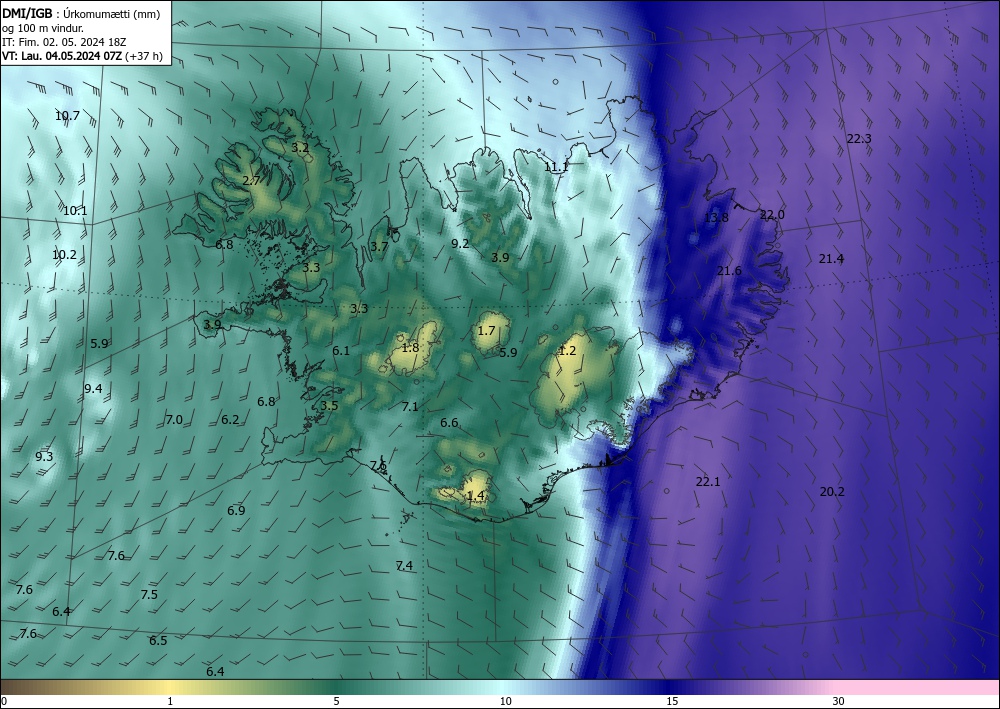Select the 22.1 value southeast offshore
This screenshot has height=709, width=1000.
click(x=708, y=482)
